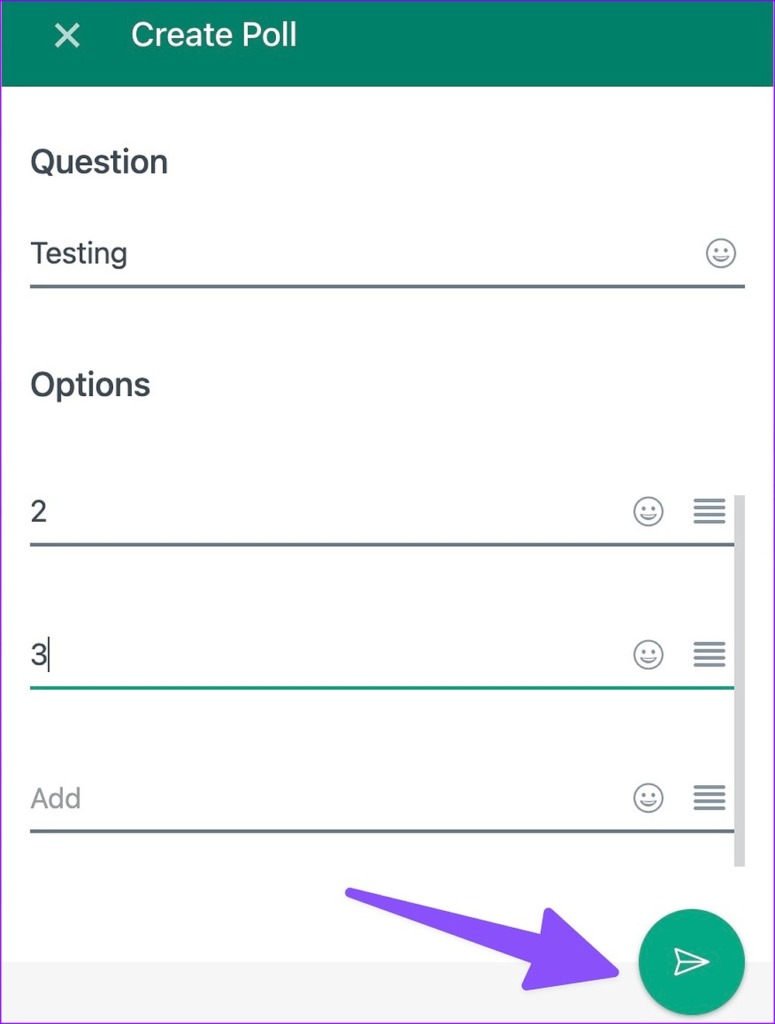
Task: Open the emoji picker for the Add option
Action: [648, 798]
